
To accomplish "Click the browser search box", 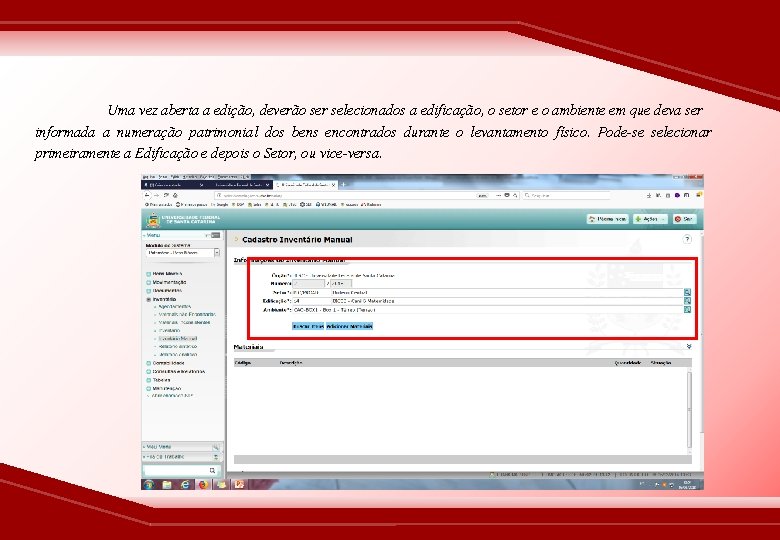I will pyautogui.click(x=566, y=195).
